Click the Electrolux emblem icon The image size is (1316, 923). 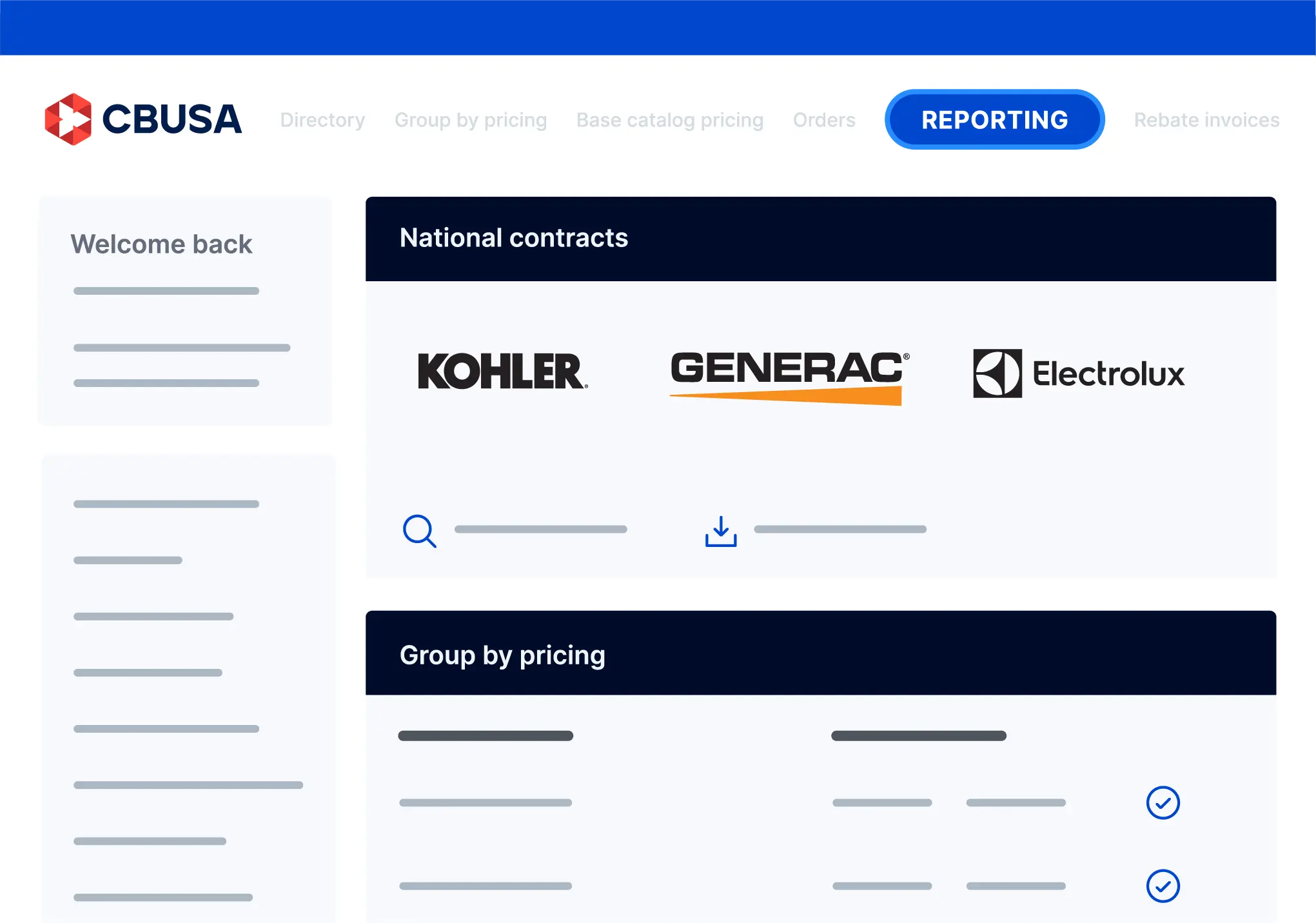click(x=997, y=373)
